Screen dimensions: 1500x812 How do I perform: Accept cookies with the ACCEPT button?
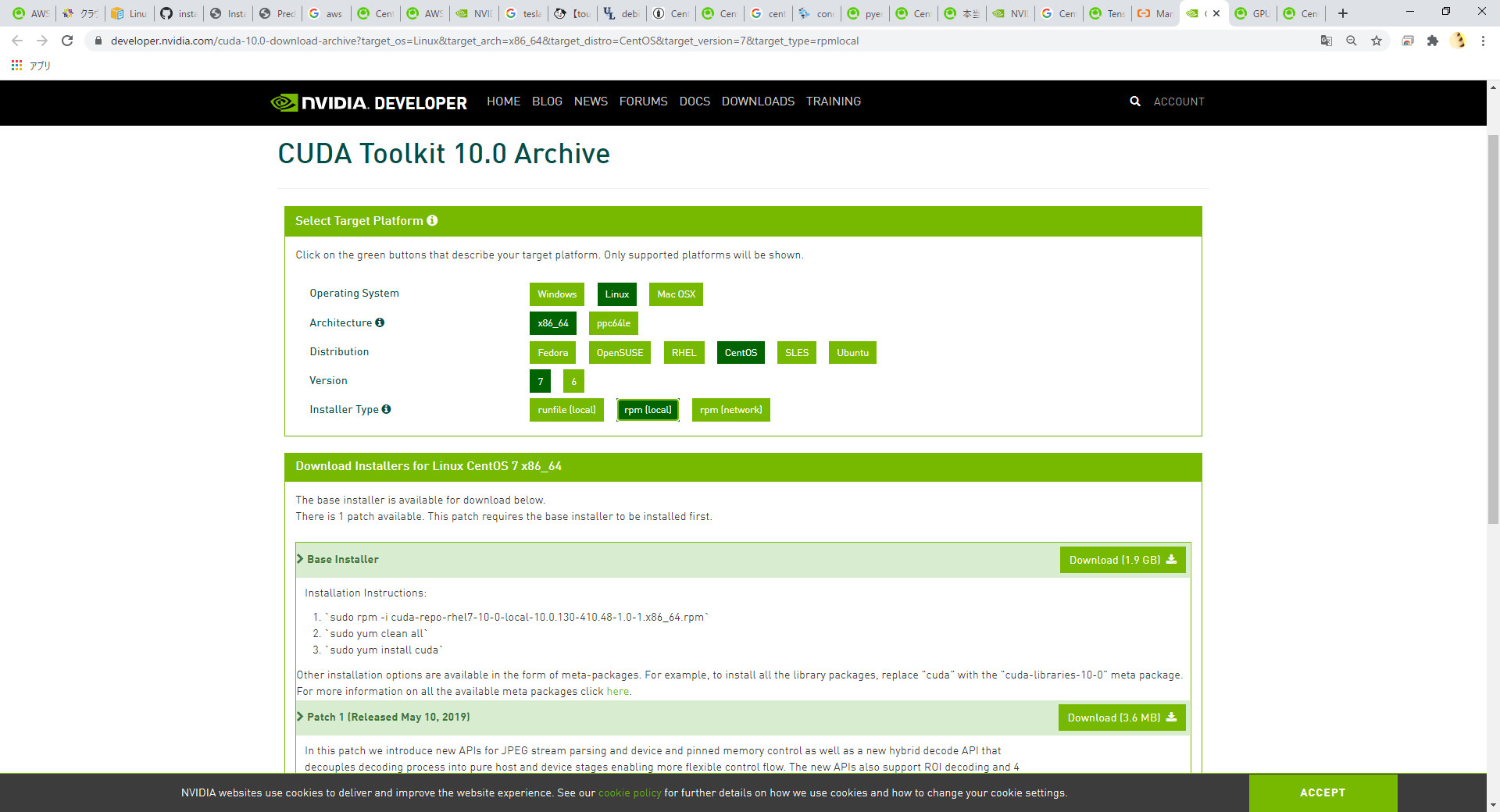tap(1323, 792)
